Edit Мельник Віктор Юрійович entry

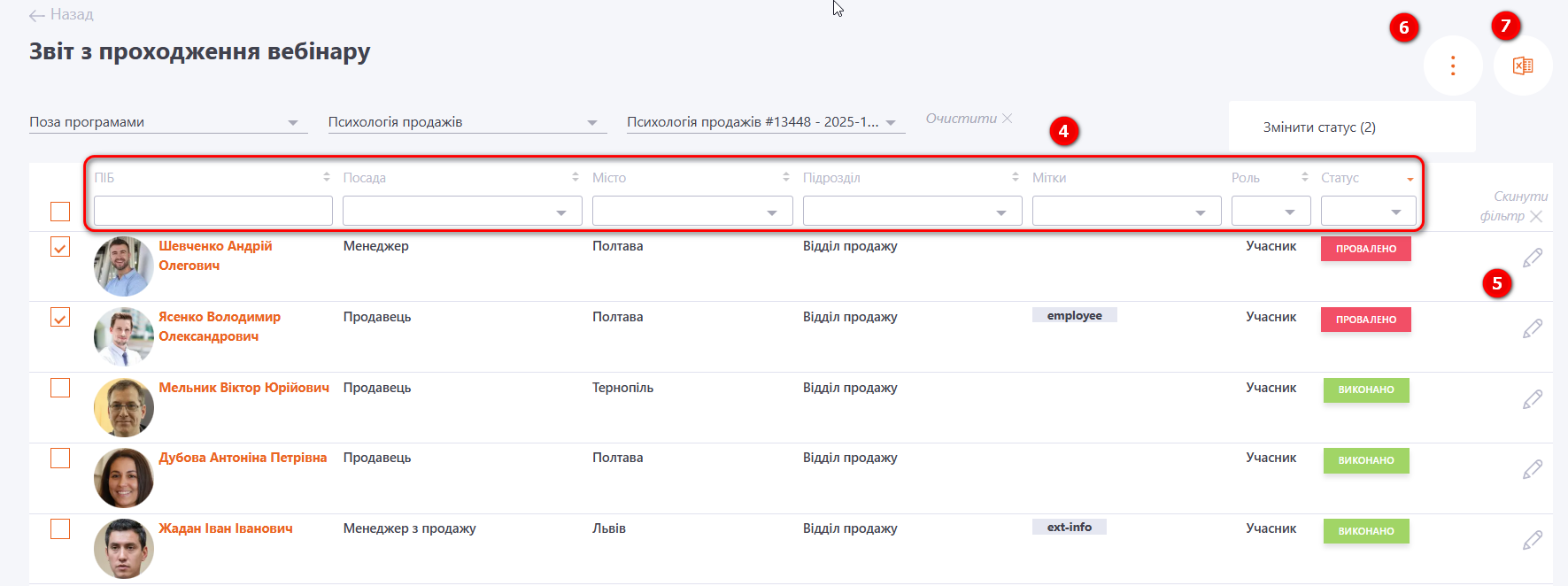tap(1532, 399)
